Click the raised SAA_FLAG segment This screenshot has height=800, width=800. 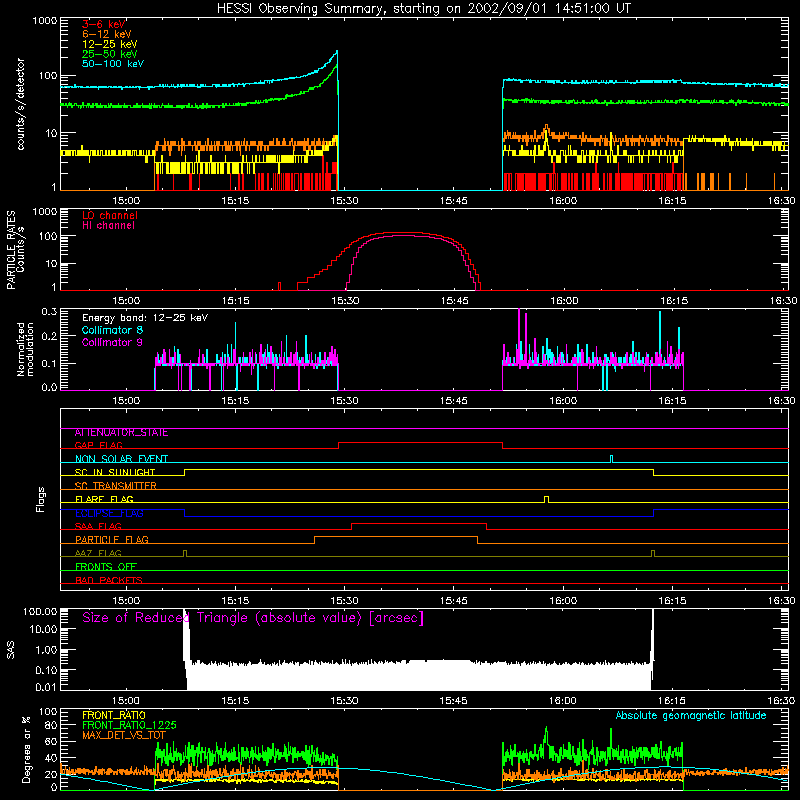coord(419,523)
